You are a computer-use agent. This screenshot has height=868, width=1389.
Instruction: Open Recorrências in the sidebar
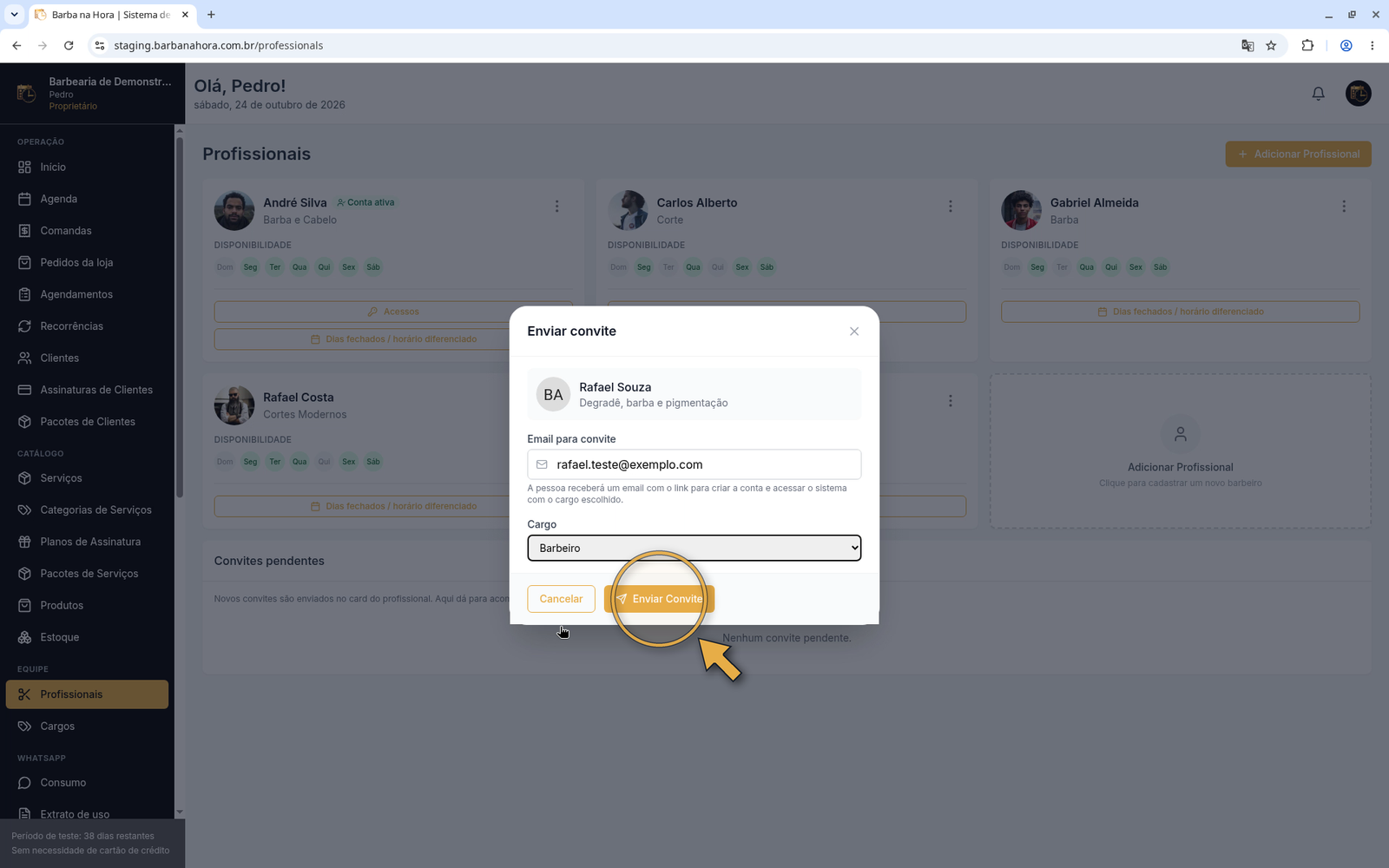(87, 326)
